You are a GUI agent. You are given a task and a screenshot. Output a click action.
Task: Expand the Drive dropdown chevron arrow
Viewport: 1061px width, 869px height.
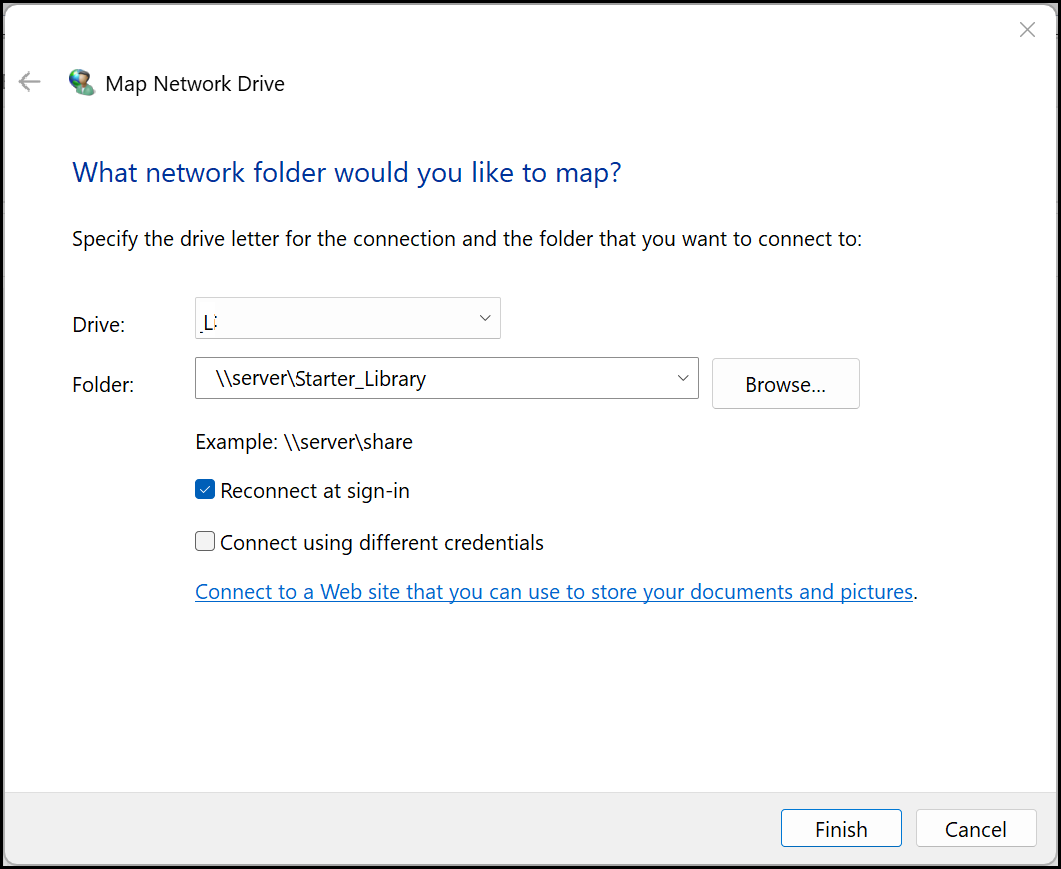tap(485, 318)
